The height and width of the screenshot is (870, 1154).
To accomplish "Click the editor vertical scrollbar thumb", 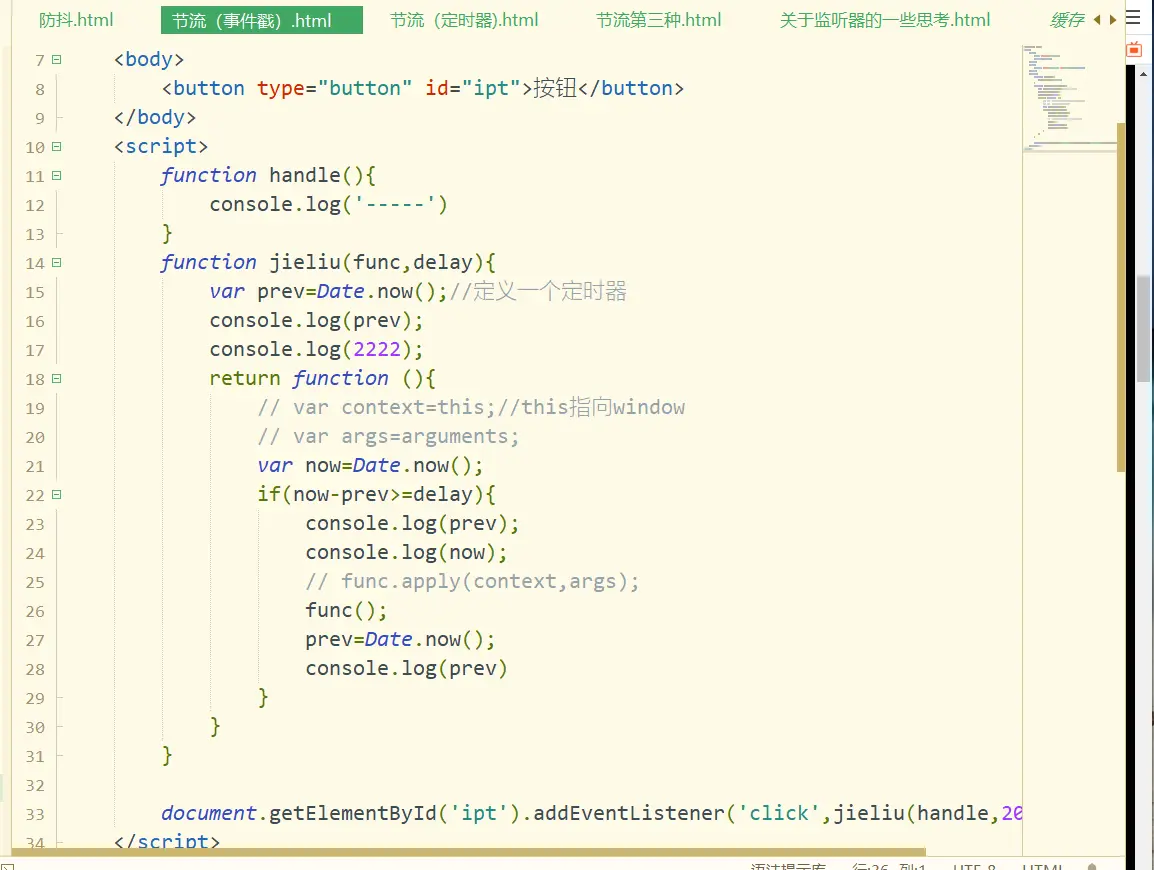I will click(x=1121, y=297).
